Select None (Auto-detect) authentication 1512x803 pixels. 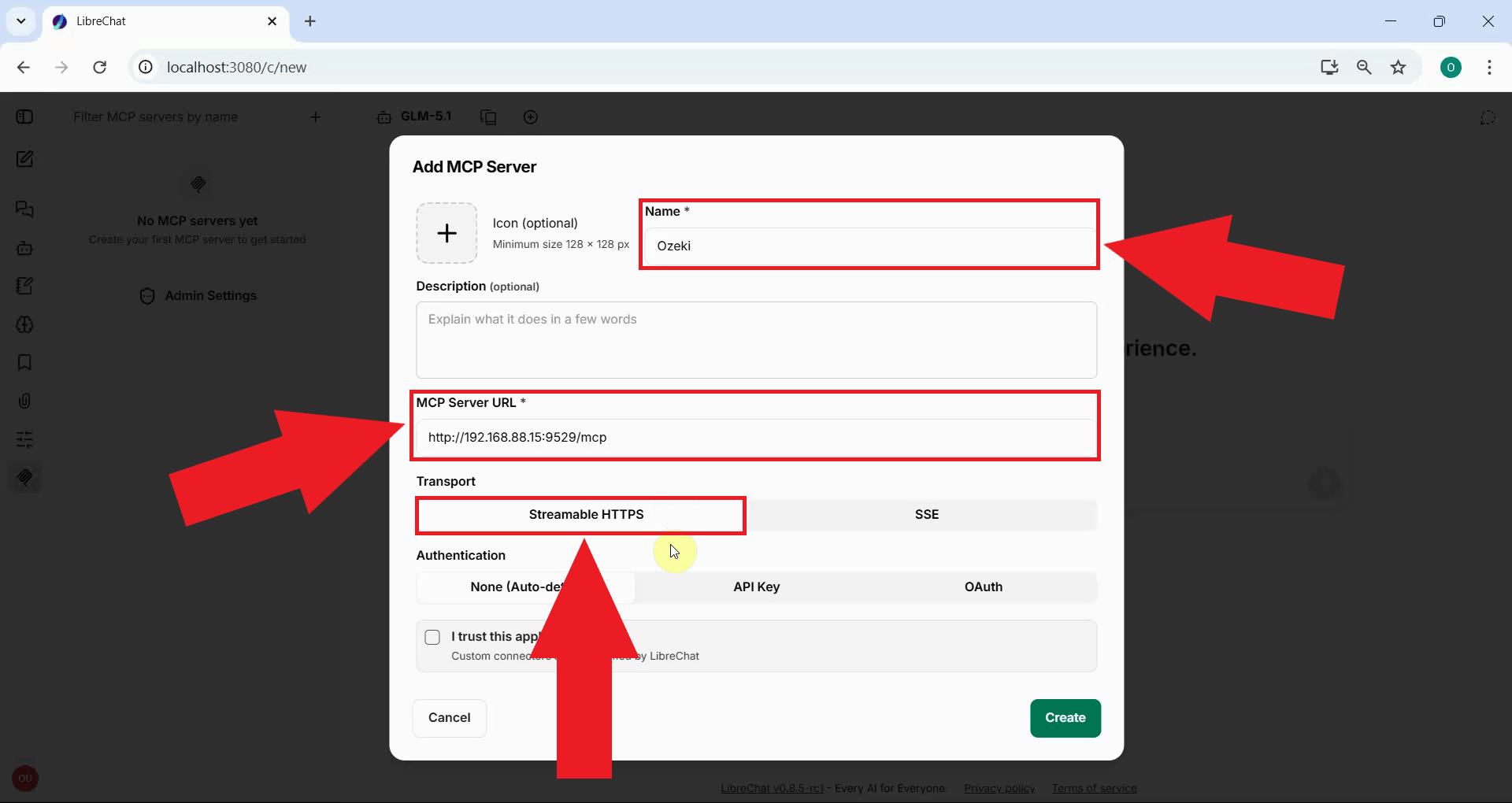526,587
